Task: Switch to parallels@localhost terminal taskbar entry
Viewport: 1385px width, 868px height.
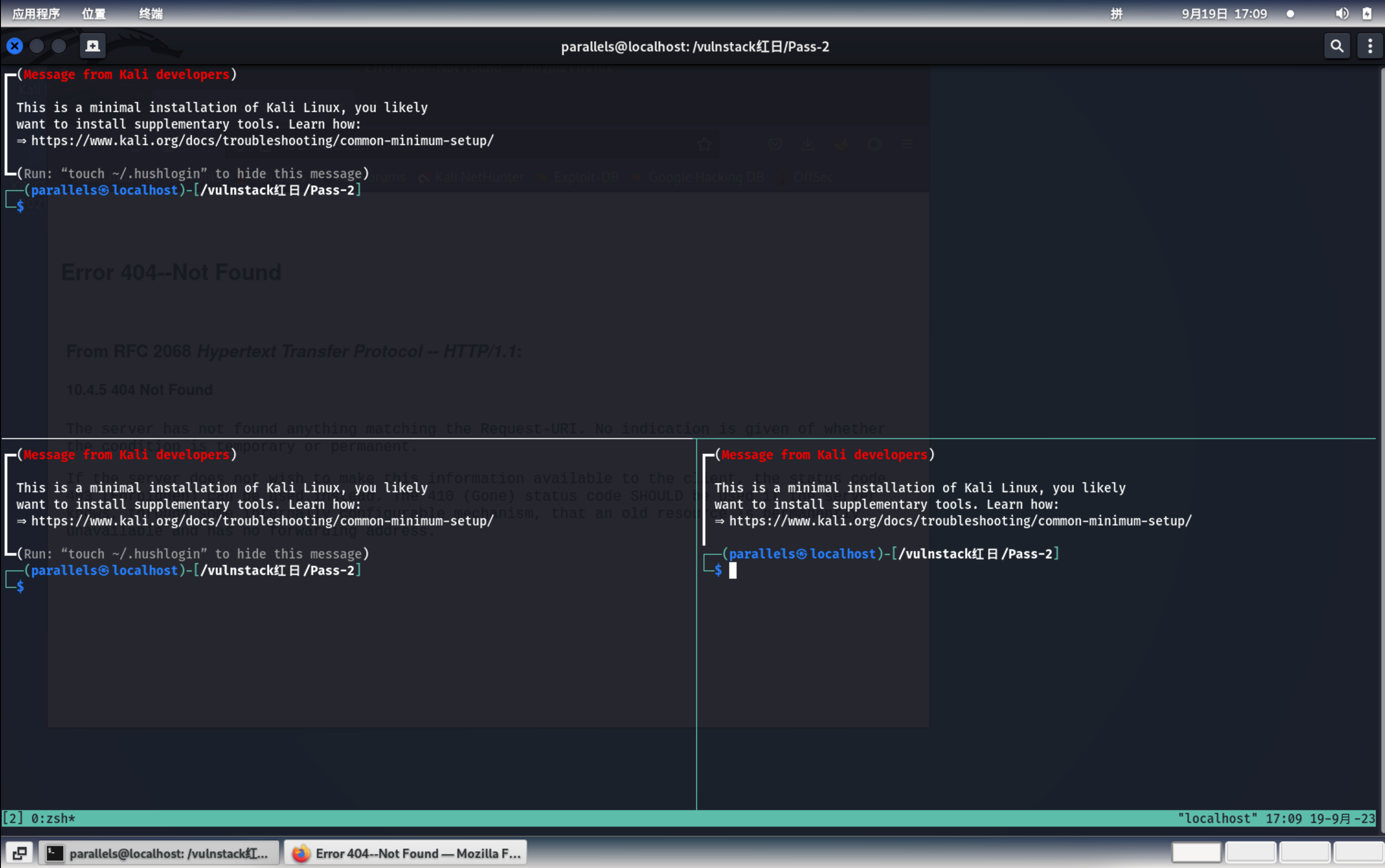Action: (159, 853)
